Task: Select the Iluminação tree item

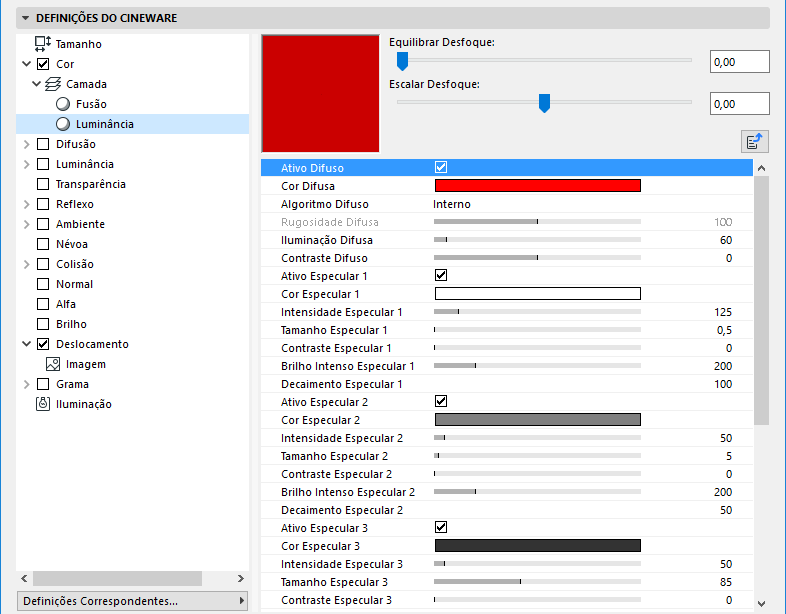Action: point(84,404)
